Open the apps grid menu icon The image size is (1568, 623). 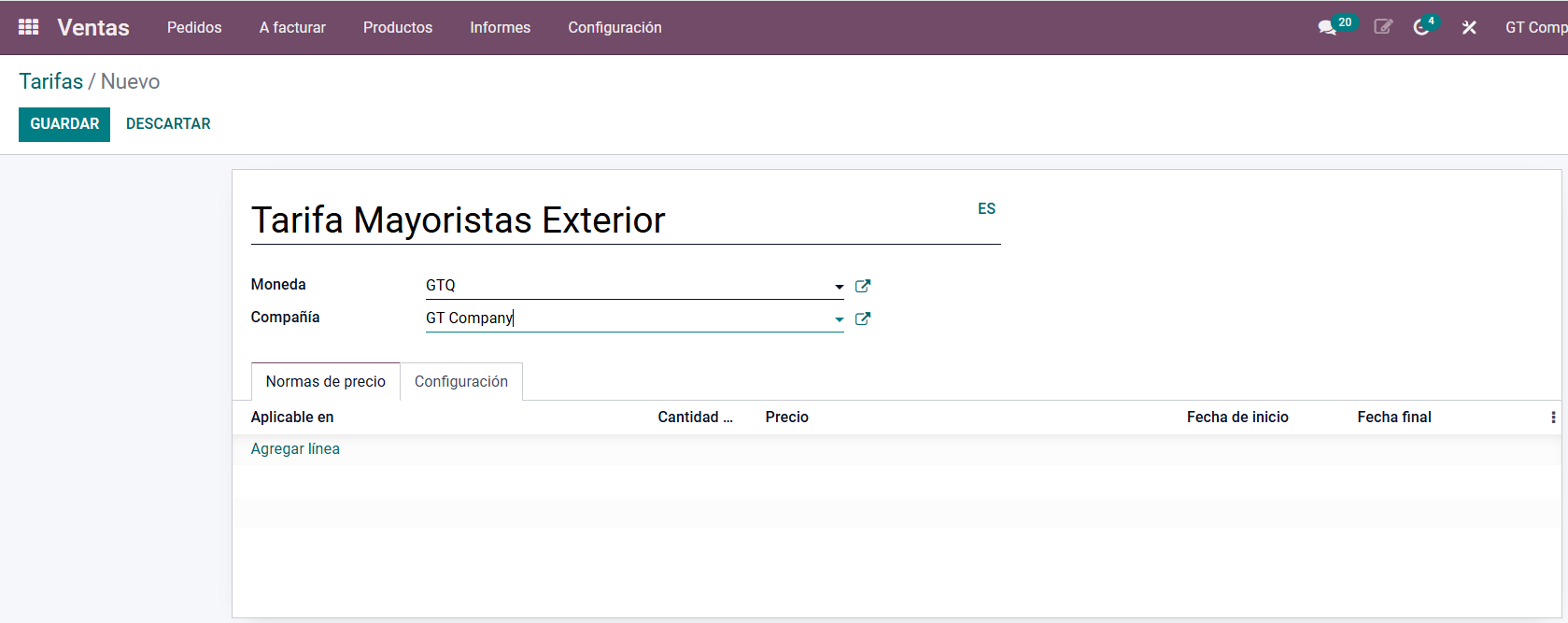pos(28,27)
